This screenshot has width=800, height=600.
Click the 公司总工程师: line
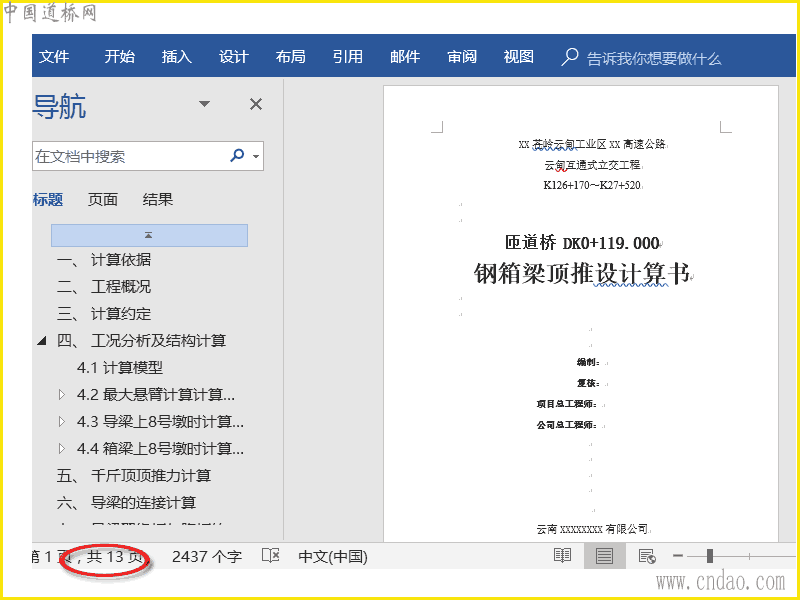pos(566,424)
